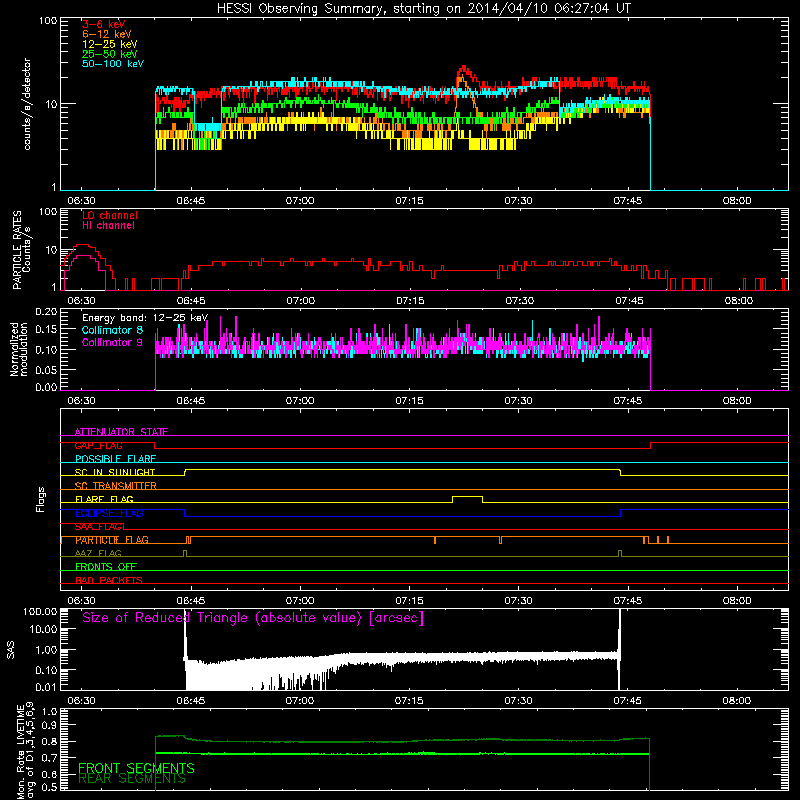Select the blue ECLIPSE_FLAG label
The height and width of the screenshot is (800, 800).
click(109, 513)
